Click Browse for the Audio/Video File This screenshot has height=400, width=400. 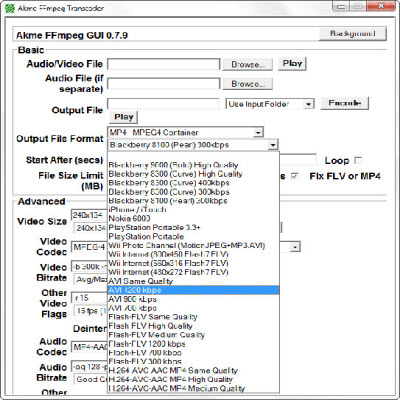(247, 64)
